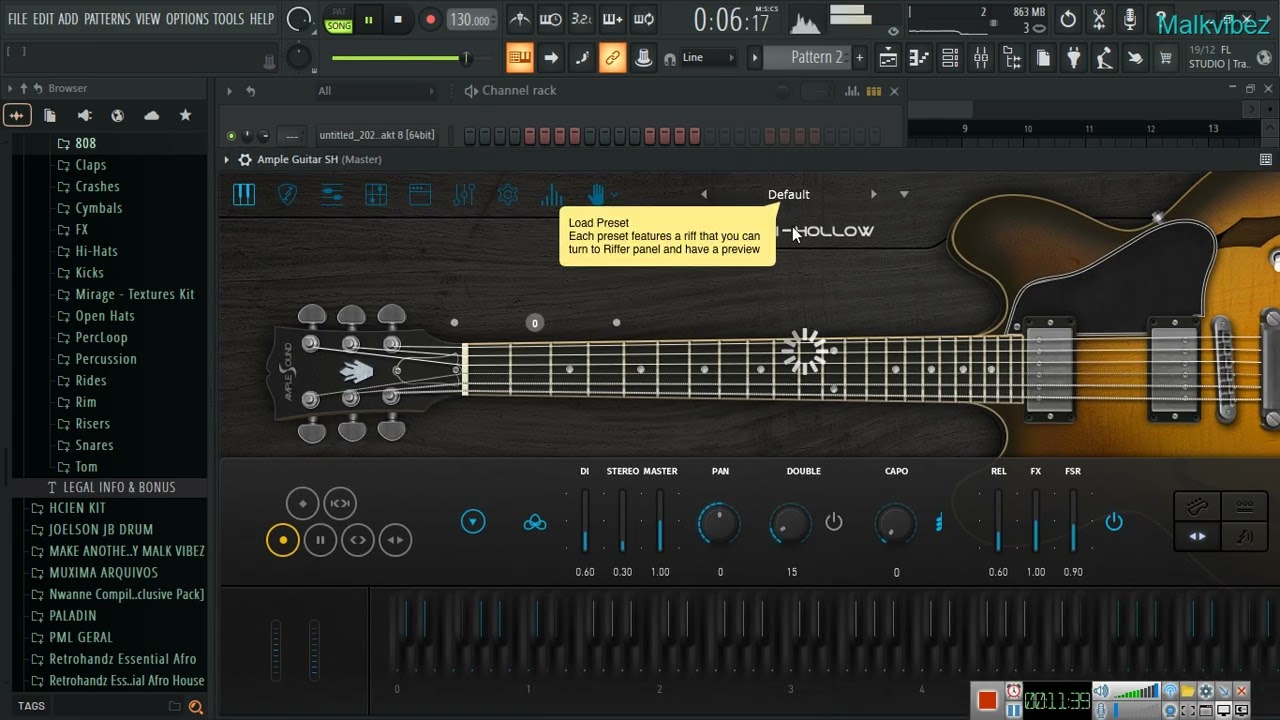Stop playback with the stop button

tap(398, 19)
